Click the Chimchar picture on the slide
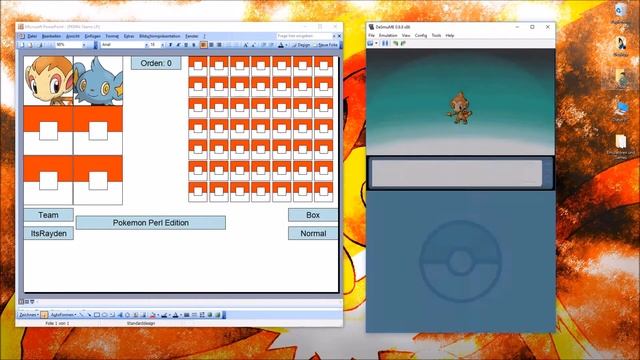Screen dimensions: 640x360 [x=49, y=81]
